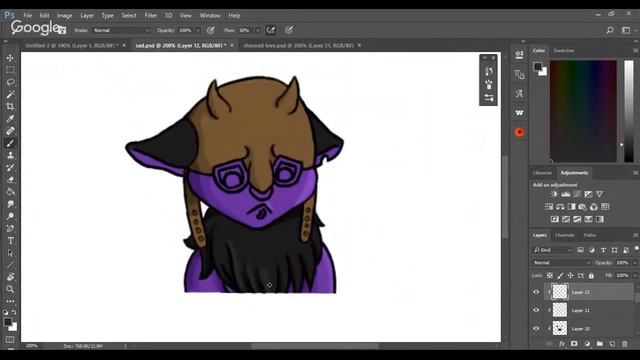The width and height of the screenshot is (640, 360).
Task: Create a new layer
Action: point(612,344)
